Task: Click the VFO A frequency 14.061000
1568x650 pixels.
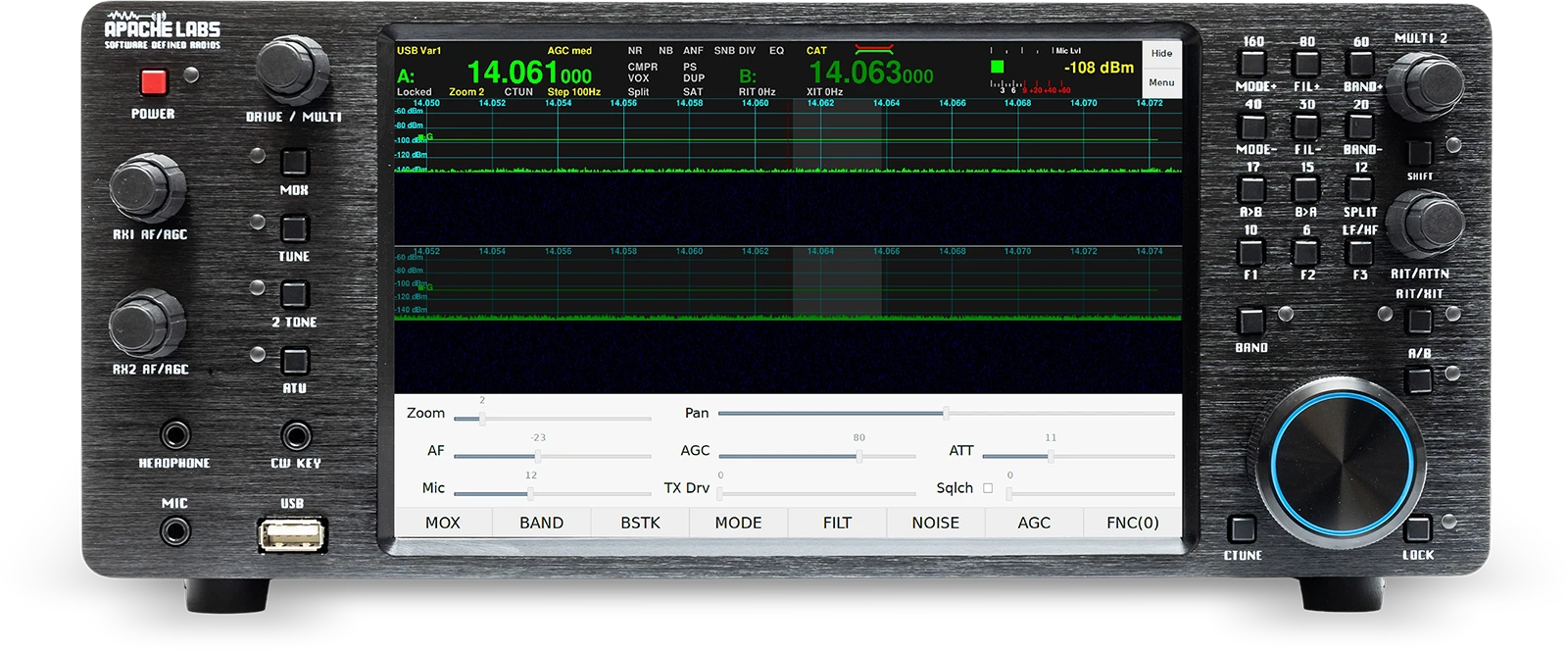Action: pyautogui.click(x=529, y=74)
